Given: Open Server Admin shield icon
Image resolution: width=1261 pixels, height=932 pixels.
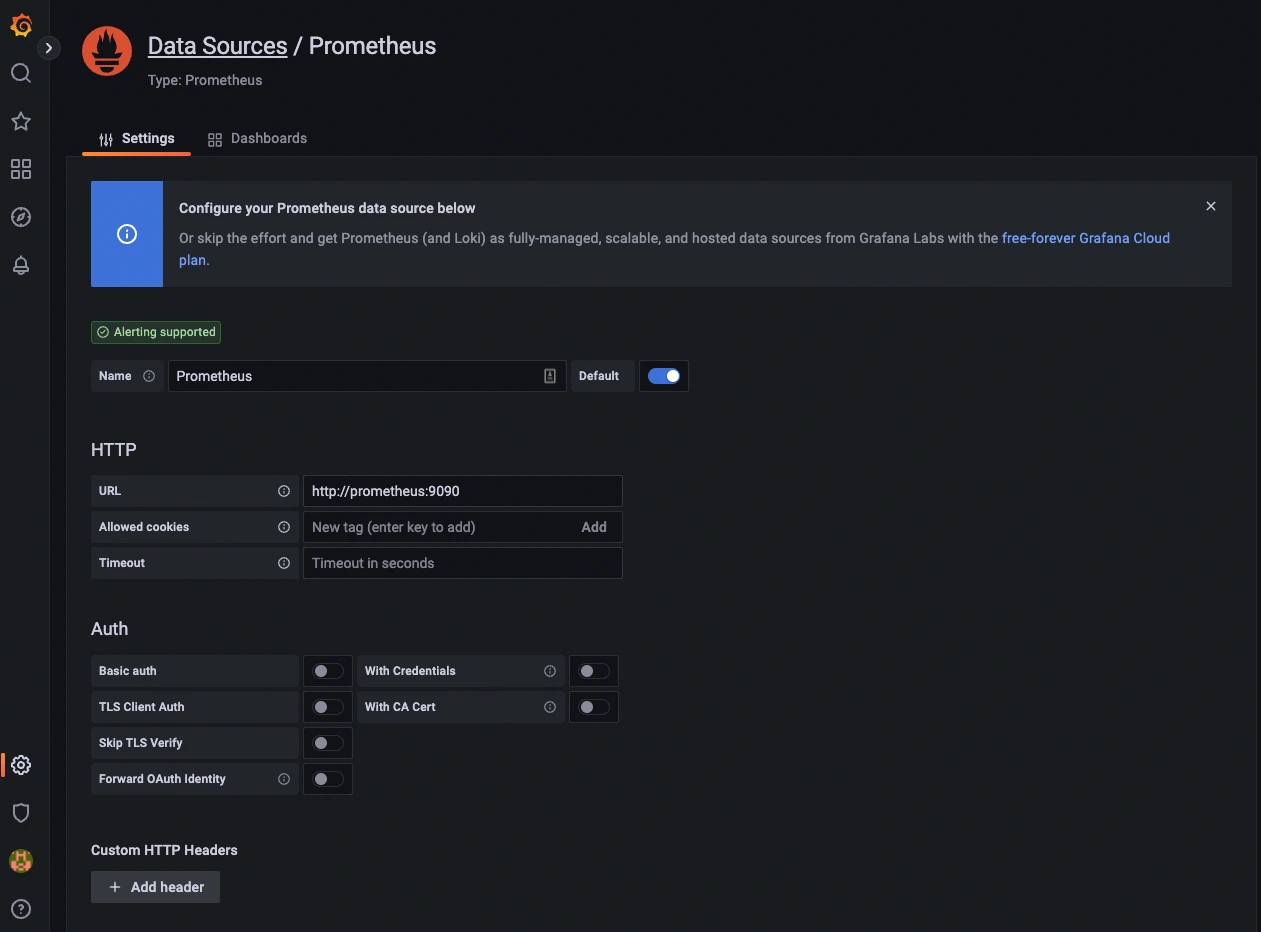Looking at the screenshot, I should click(x=21, y=813).
